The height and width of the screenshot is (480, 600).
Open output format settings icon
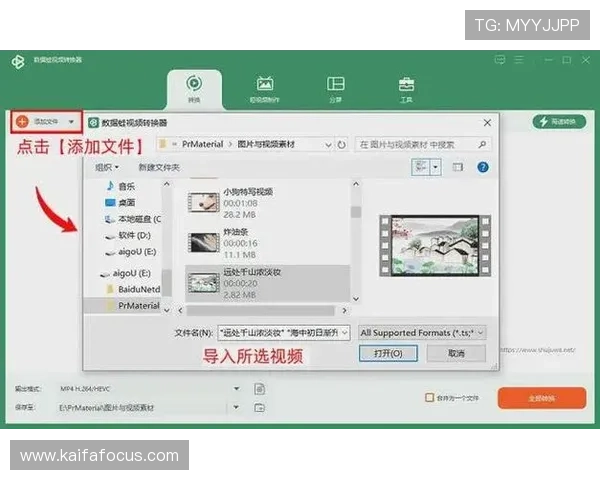click(259, 389)
